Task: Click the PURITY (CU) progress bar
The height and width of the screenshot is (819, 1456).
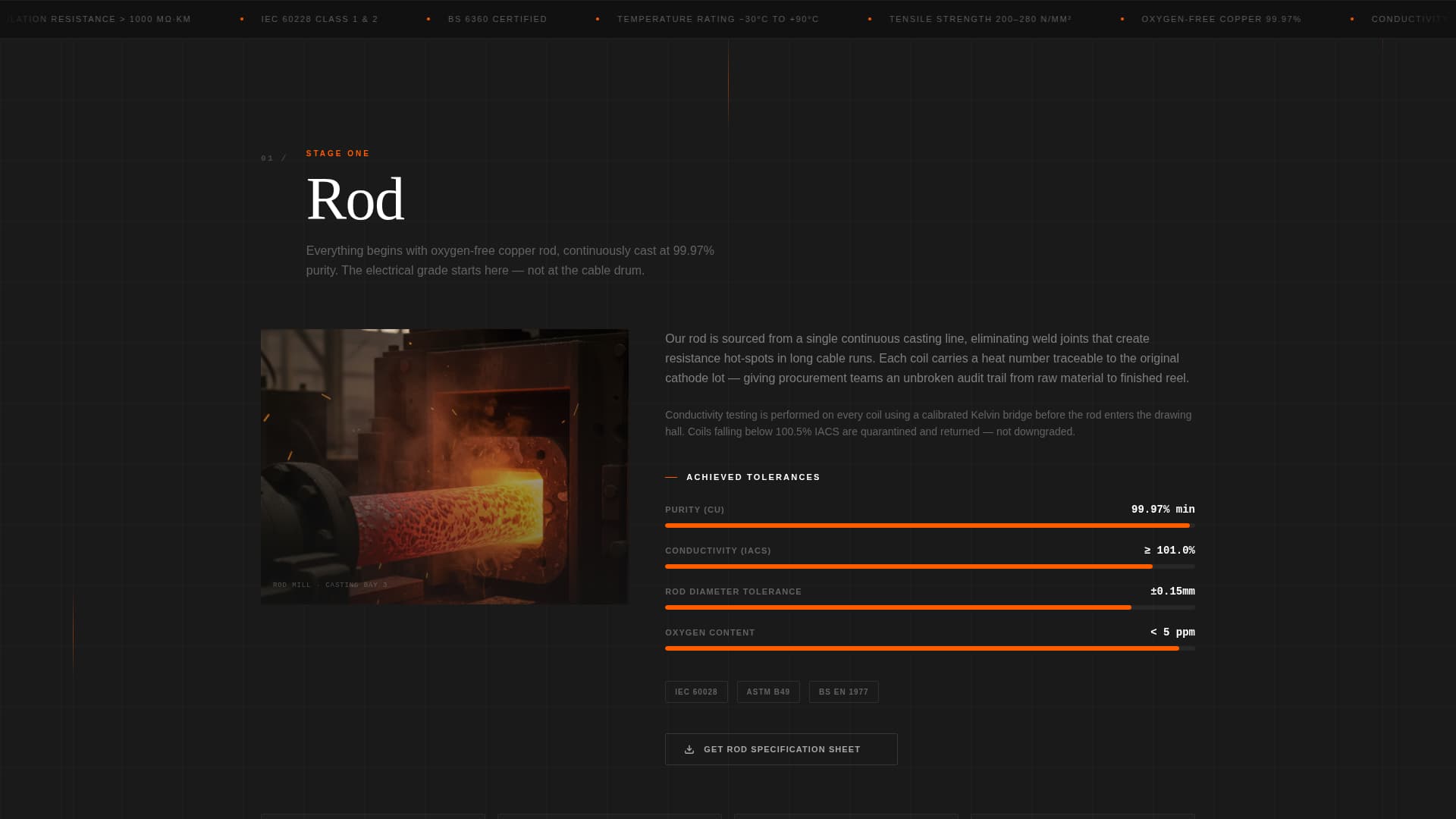Action: pos(929,525)
